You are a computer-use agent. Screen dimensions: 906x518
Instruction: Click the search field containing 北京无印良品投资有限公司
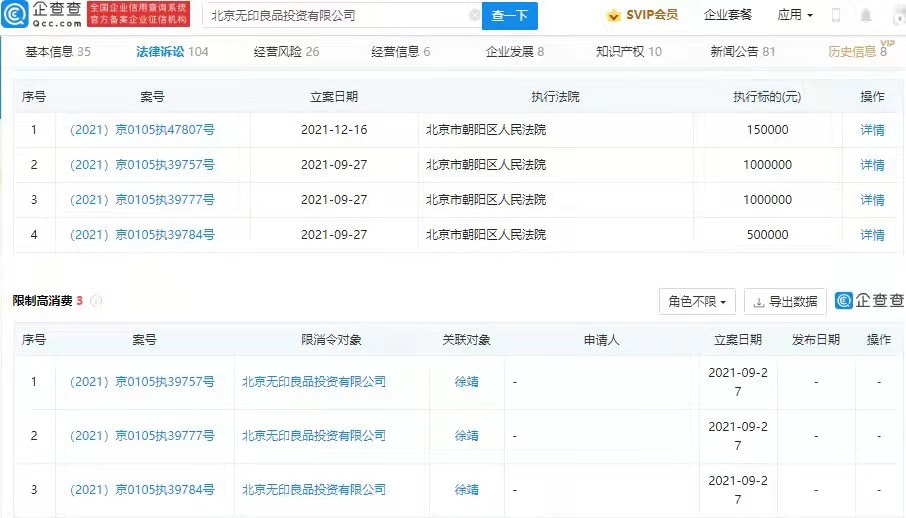point(342,16)
